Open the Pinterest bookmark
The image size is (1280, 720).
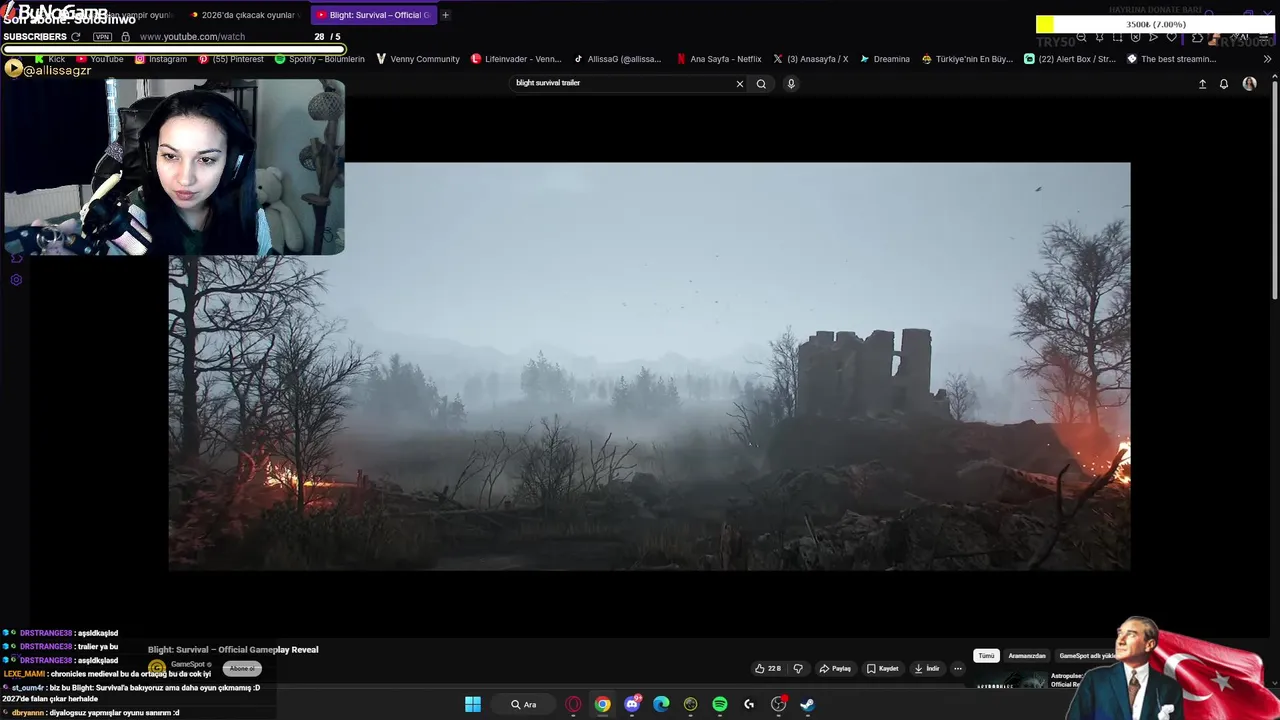click(x=230, y=59)
